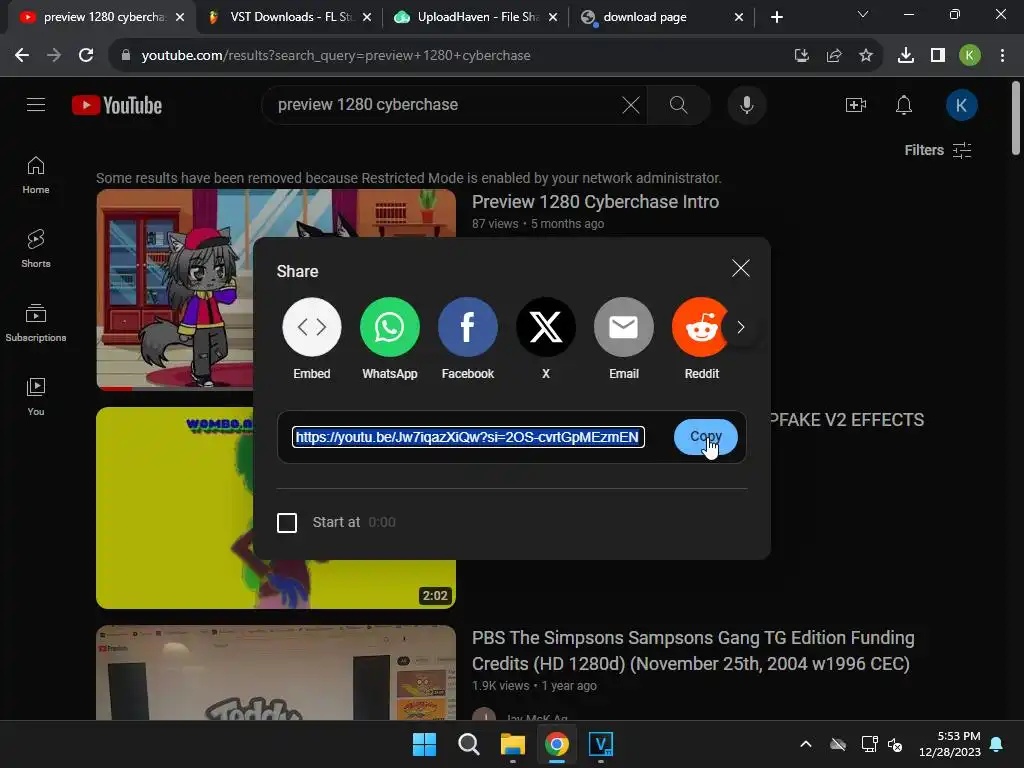Share the video by Email
The width and height of the screenshot is (1024, 768).
click(624, 327)
